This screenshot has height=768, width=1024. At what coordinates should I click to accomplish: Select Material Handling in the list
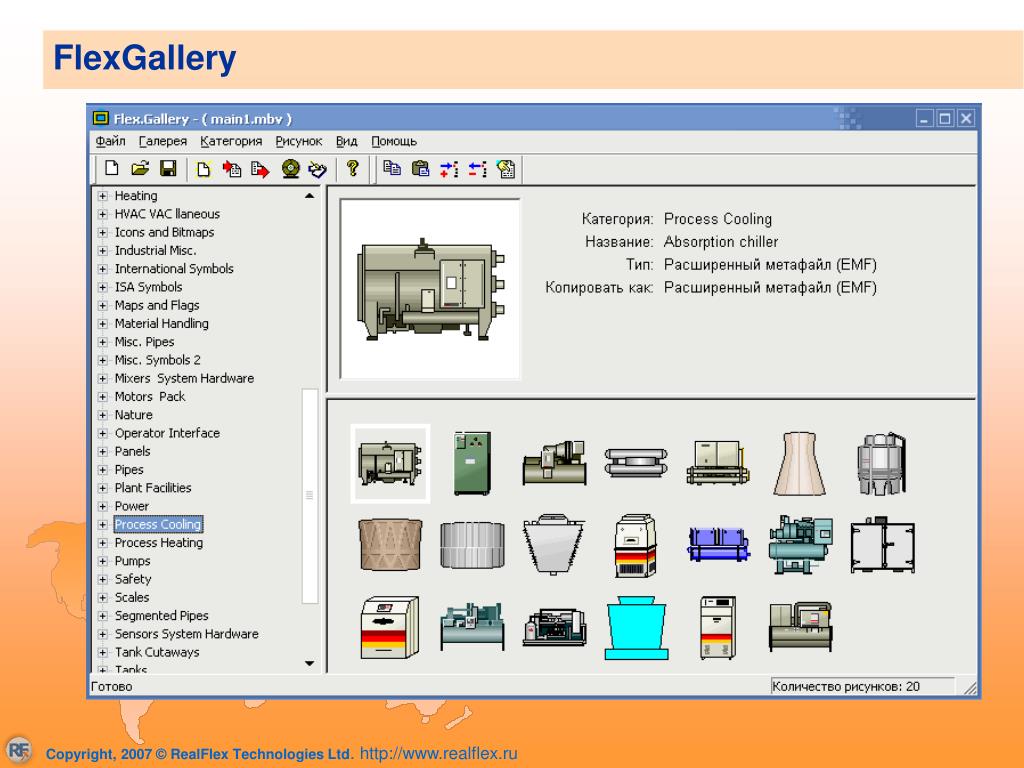pos(161,323)
